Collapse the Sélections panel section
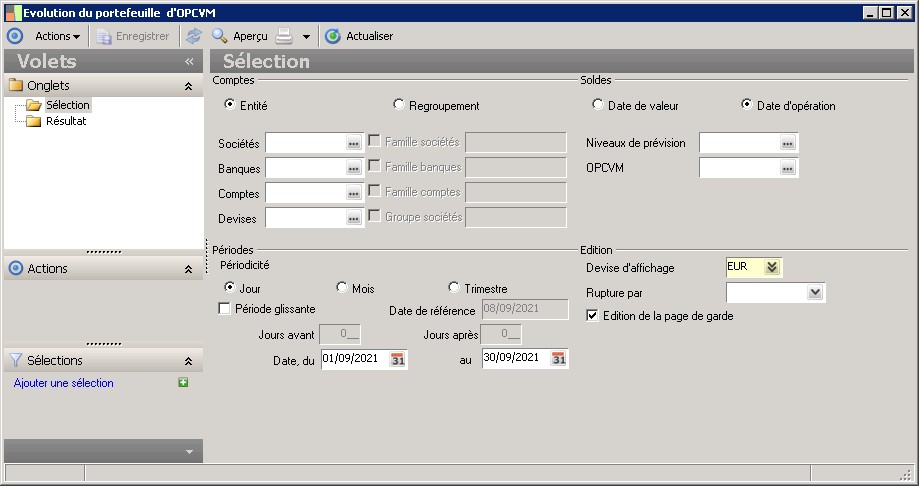 (188, 361)
